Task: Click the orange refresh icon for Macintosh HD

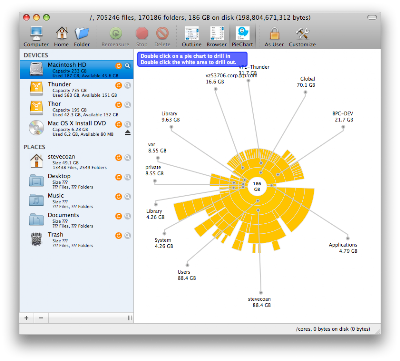Action: [x=118, y=66]
